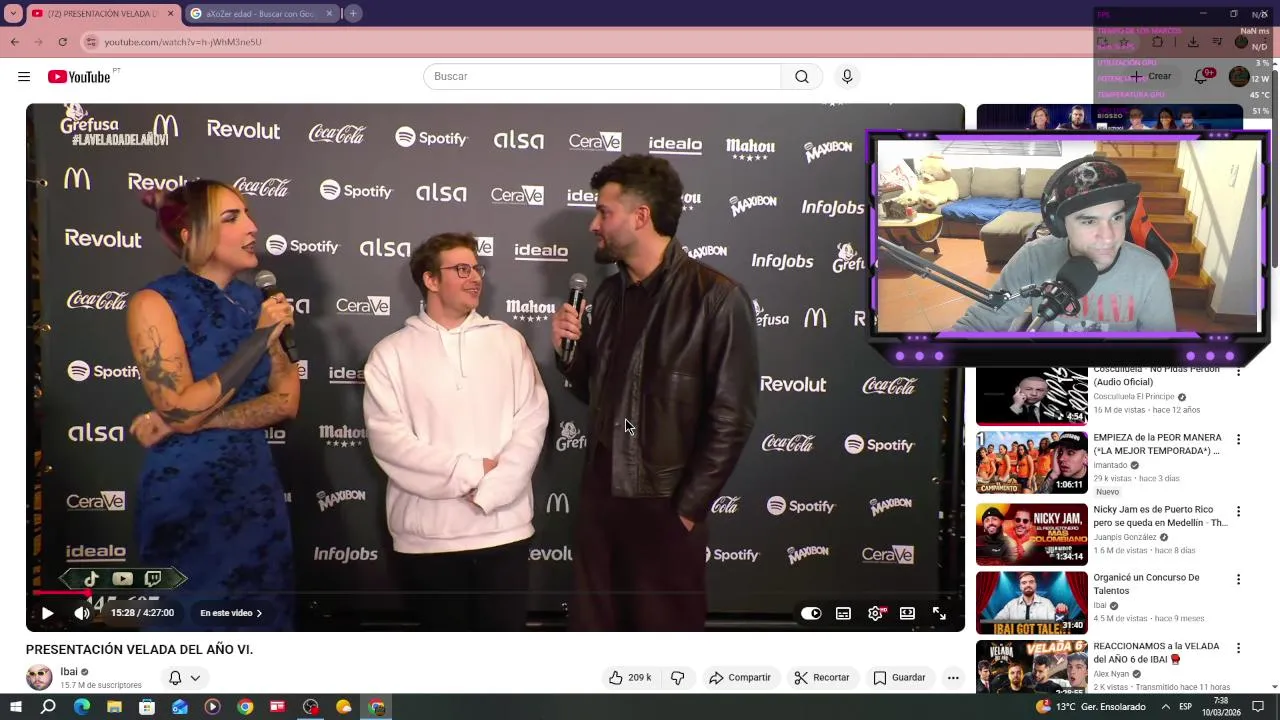Click the Compartir share button

coord(740,678)
